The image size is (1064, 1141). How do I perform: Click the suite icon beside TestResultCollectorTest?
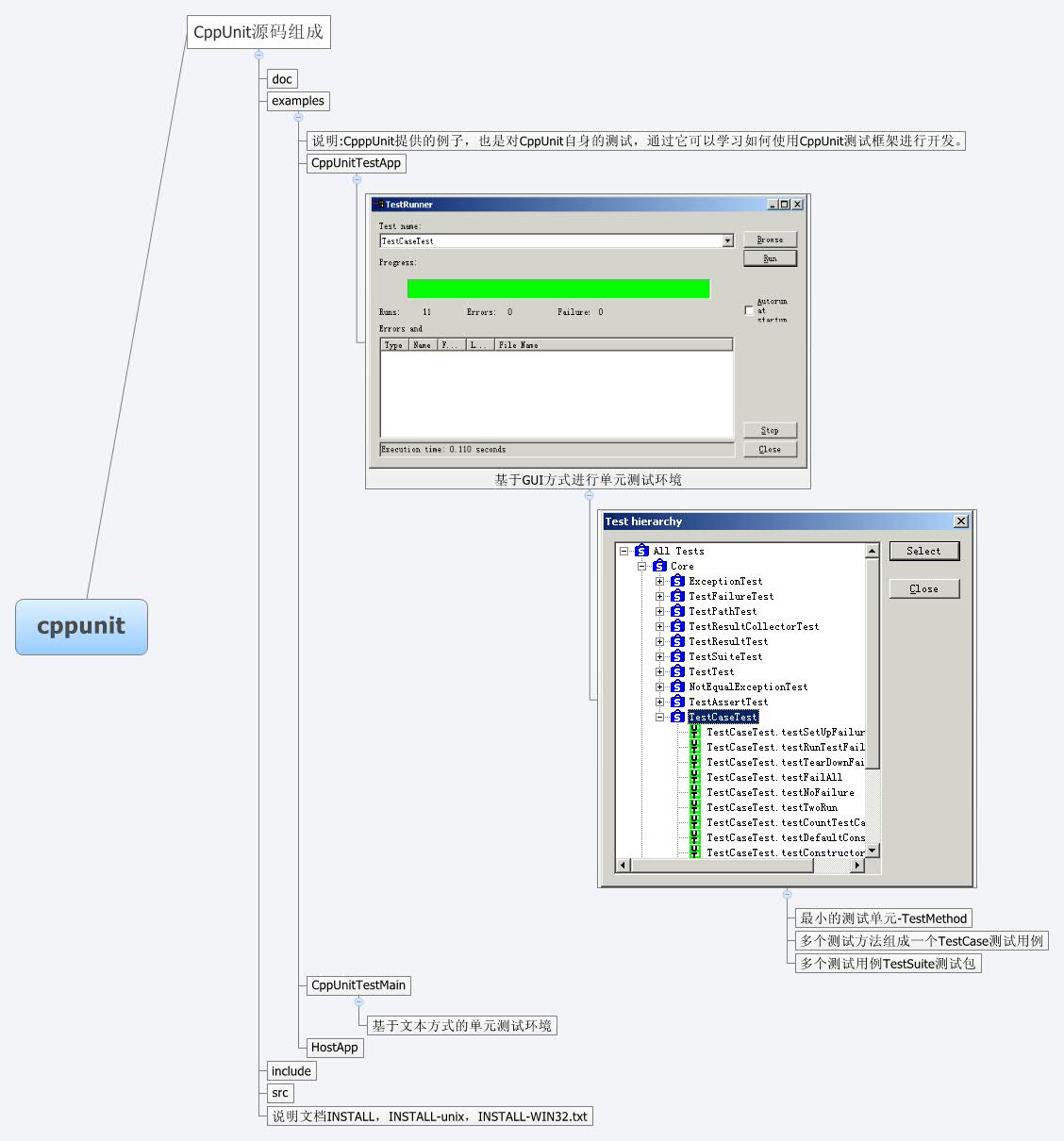pos(677,626)
